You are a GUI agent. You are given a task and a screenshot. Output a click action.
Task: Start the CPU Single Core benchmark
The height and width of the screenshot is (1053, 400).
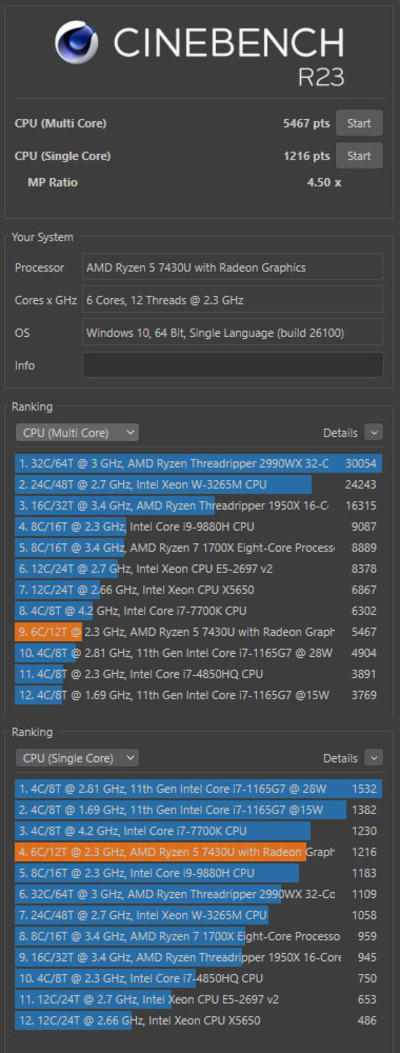coord(359,156)
